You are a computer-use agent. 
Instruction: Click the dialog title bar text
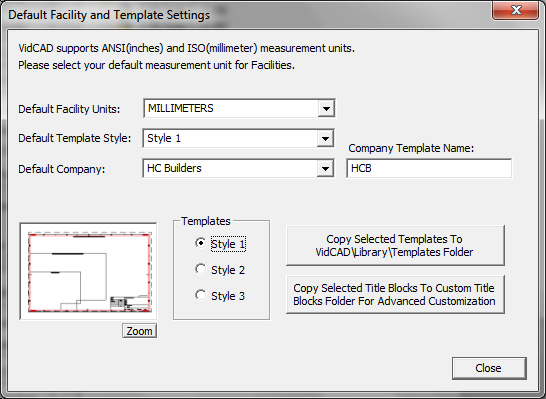click(x=109, y=15)
